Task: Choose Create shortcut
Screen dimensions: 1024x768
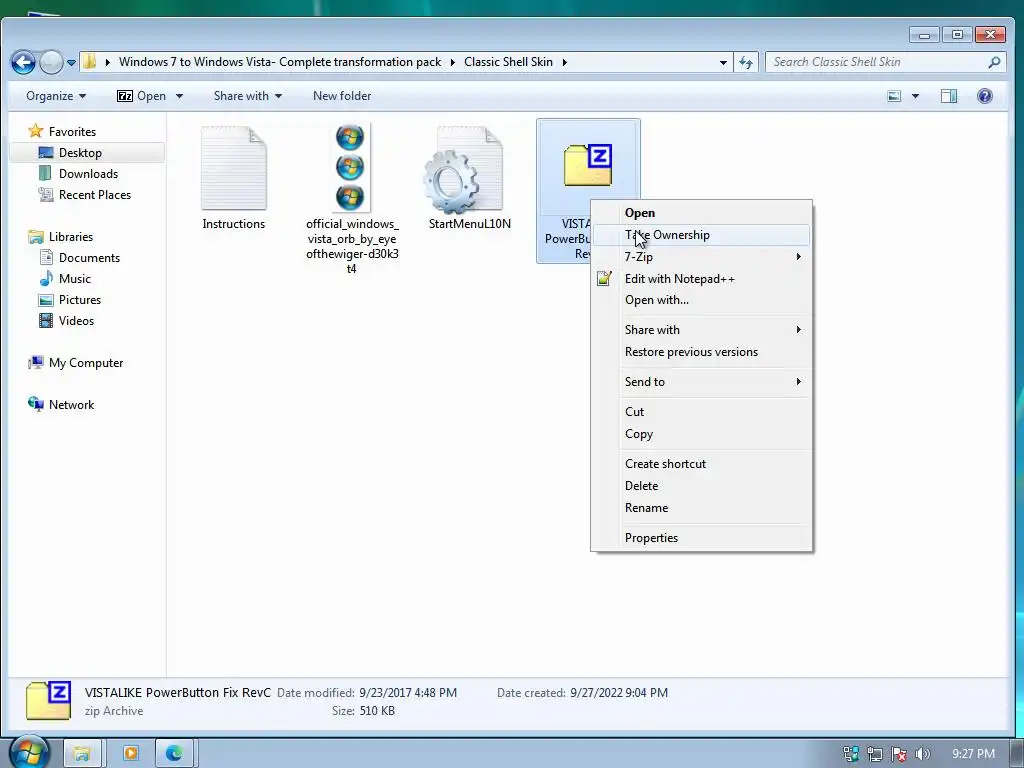Action: [x=701, y=464]
